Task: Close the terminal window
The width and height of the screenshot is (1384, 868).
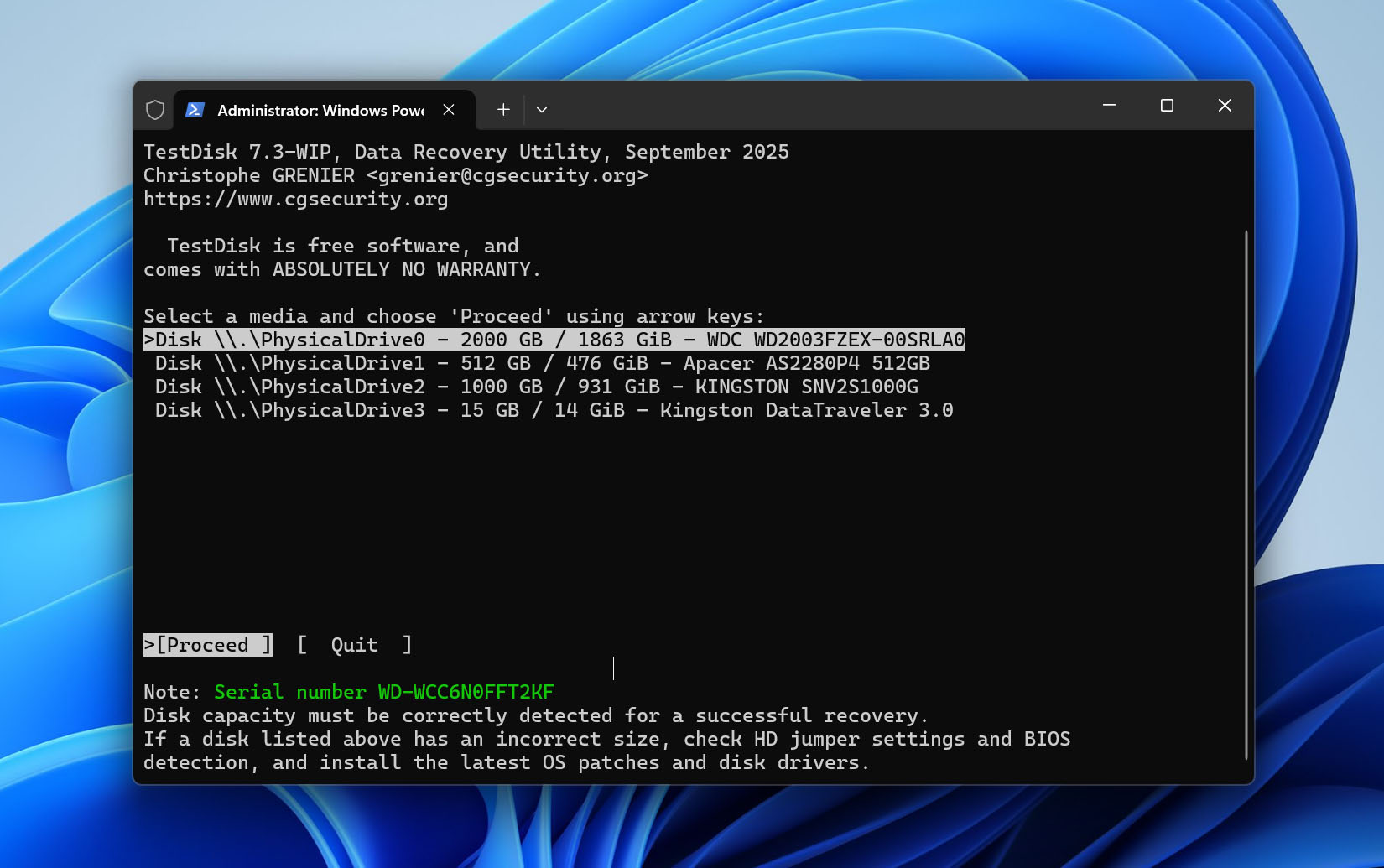Action: (x=1225, y=106)
